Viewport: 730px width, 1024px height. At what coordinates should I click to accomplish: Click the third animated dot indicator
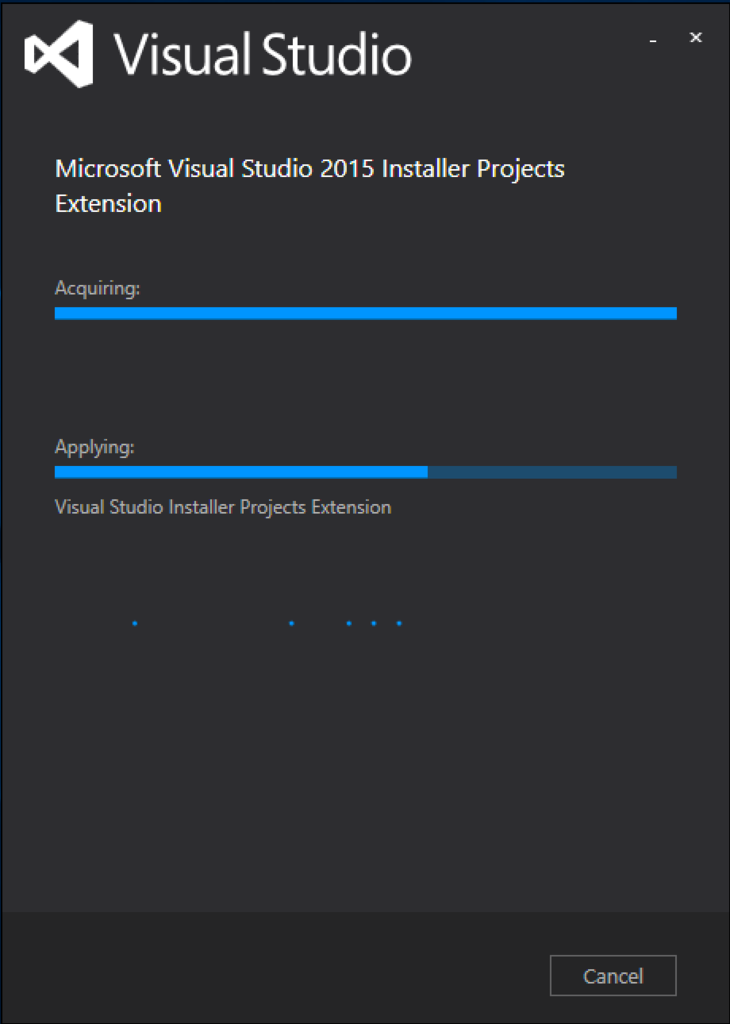click(348, 622)
